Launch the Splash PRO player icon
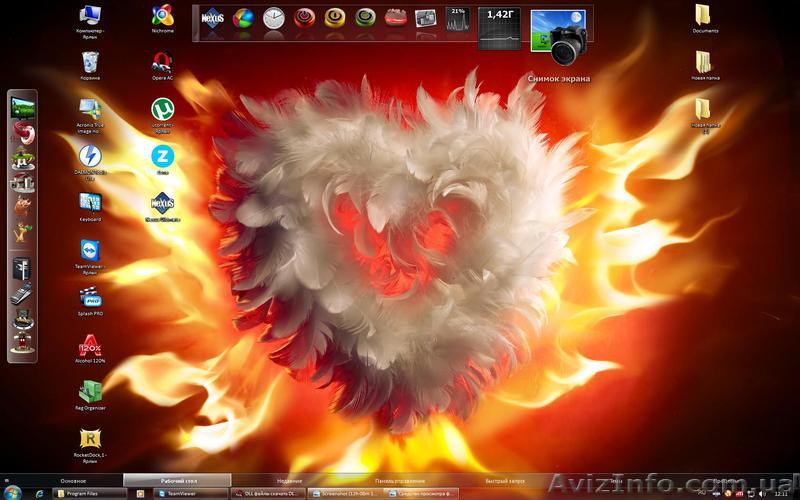 click(90, 297)
